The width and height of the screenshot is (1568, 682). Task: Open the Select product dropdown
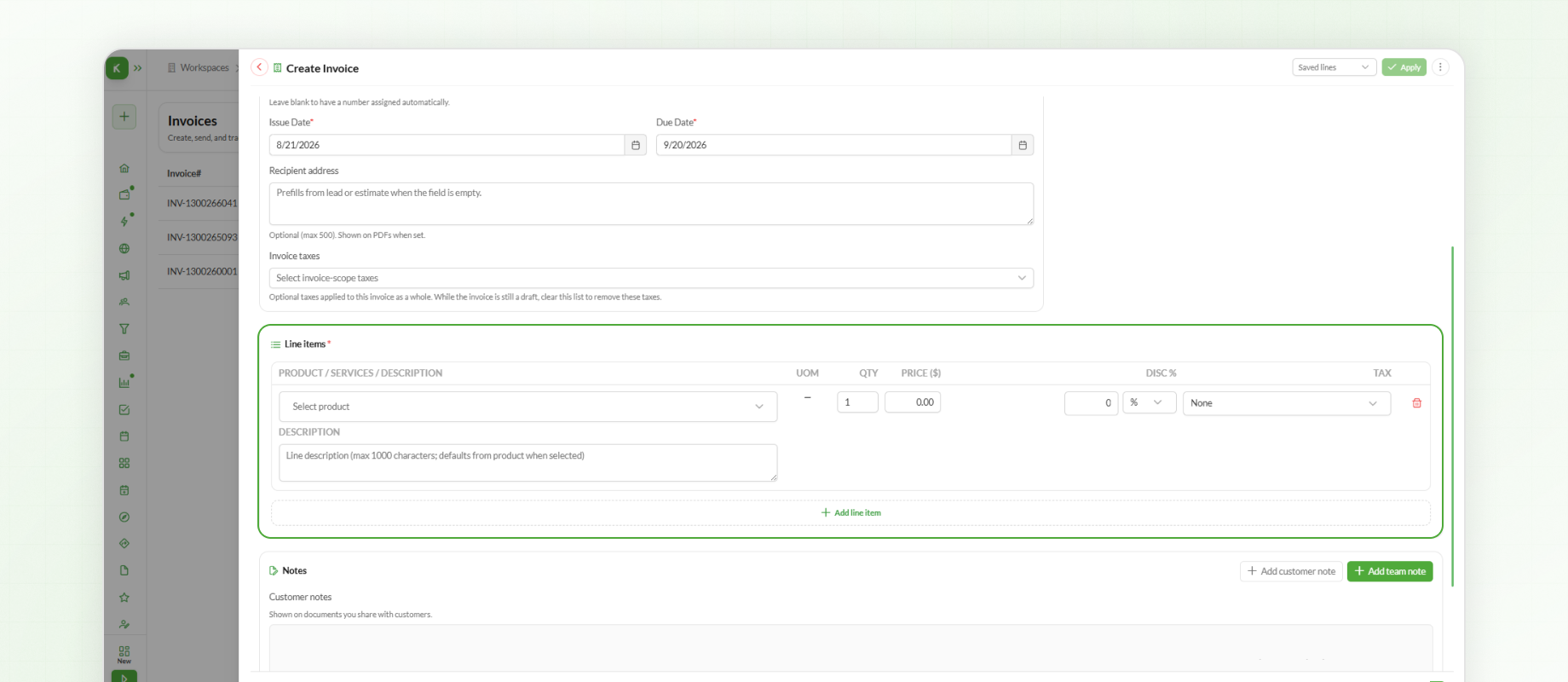click(527, 407)
